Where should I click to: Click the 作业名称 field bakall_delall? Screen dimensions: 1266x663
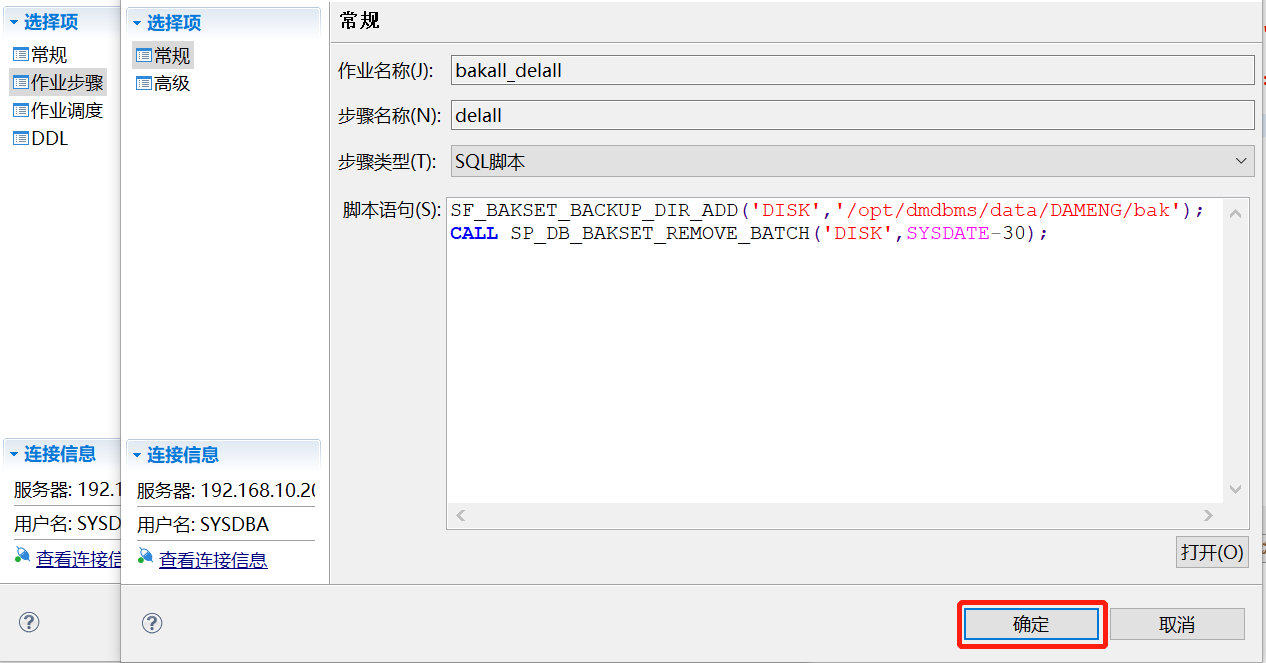tap(852, 70)
